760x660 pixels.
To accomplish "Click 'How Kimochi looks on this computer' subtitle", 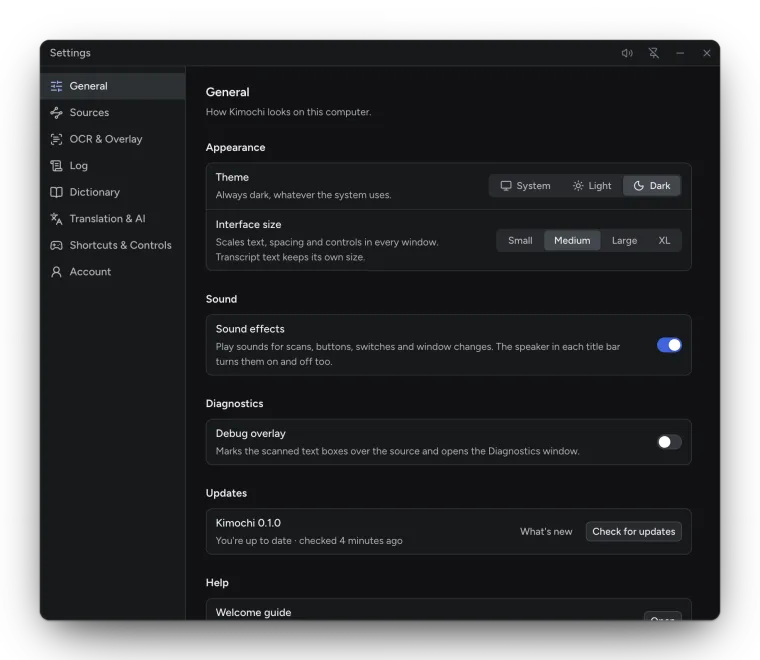I will (x=288, y=112).
